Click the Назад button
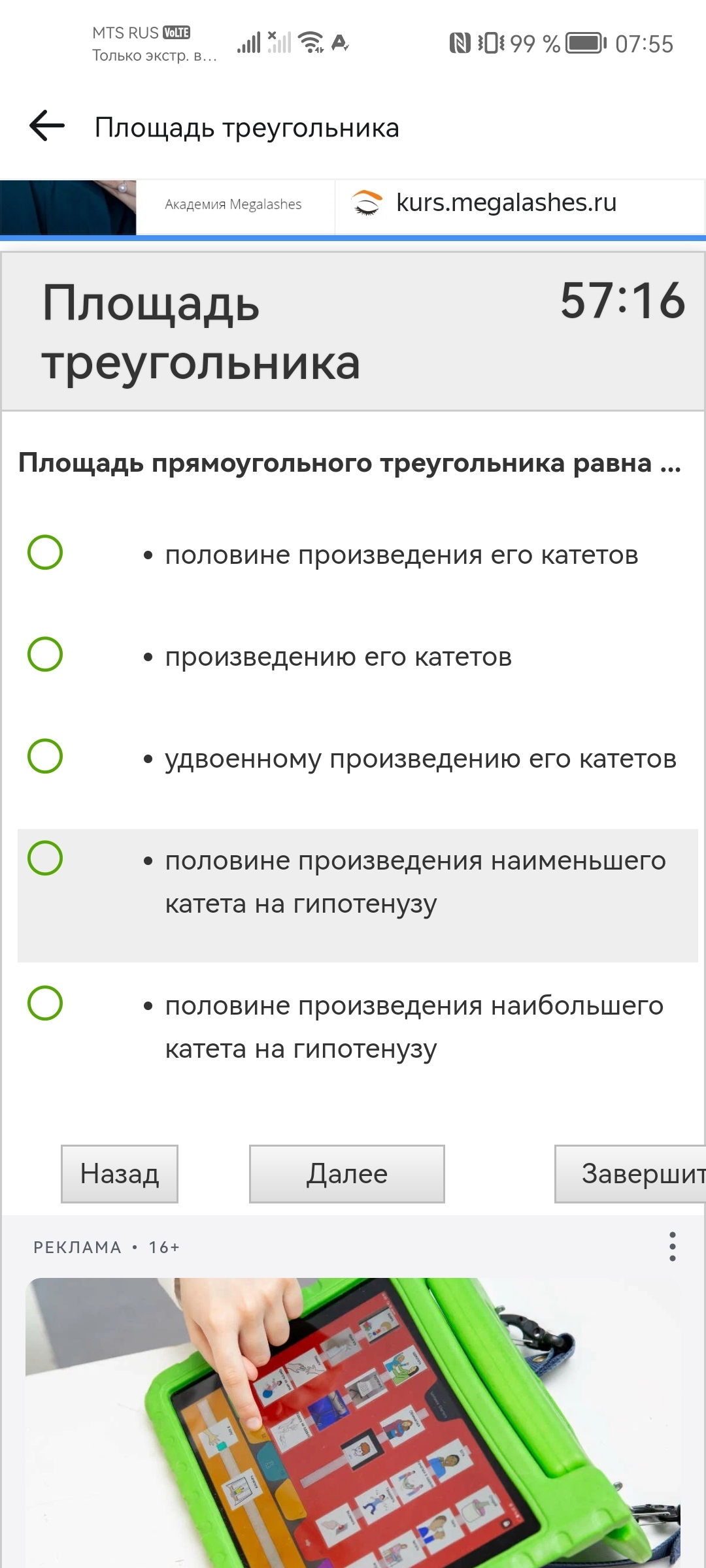The image size is (706, 1568). (120, 1174)
